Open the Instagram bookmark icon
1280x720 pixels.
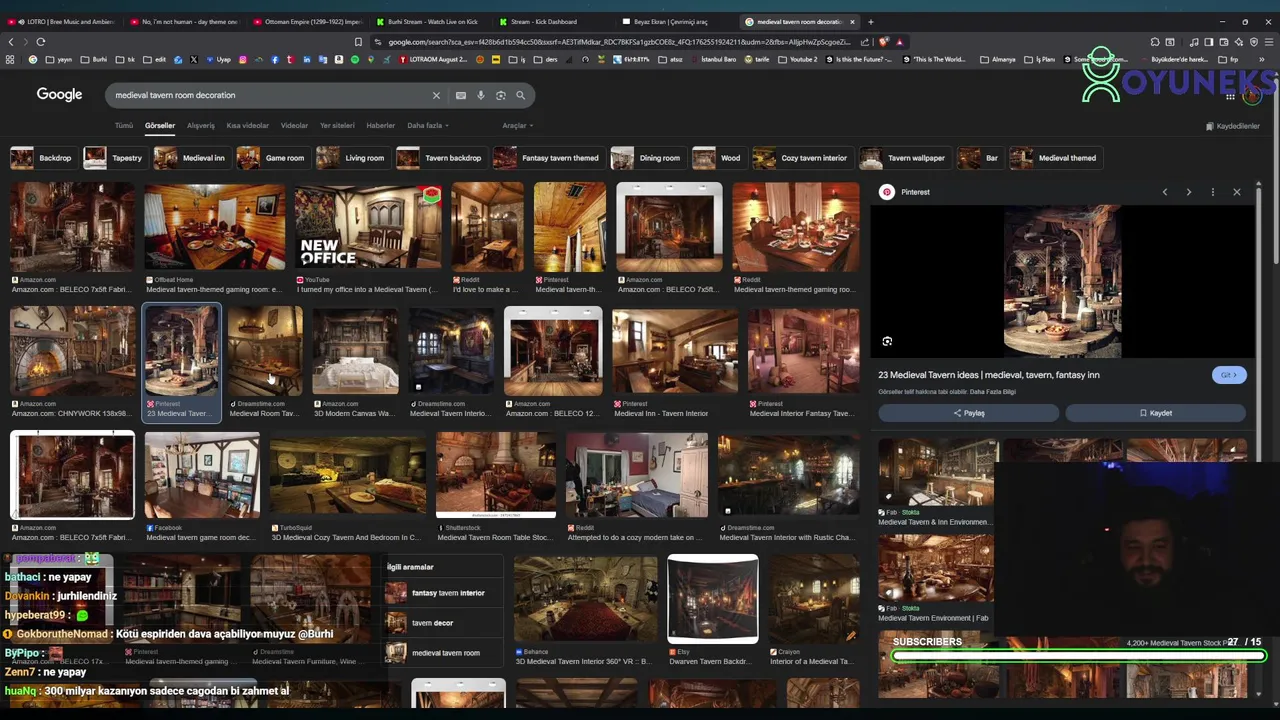[242, 60]
